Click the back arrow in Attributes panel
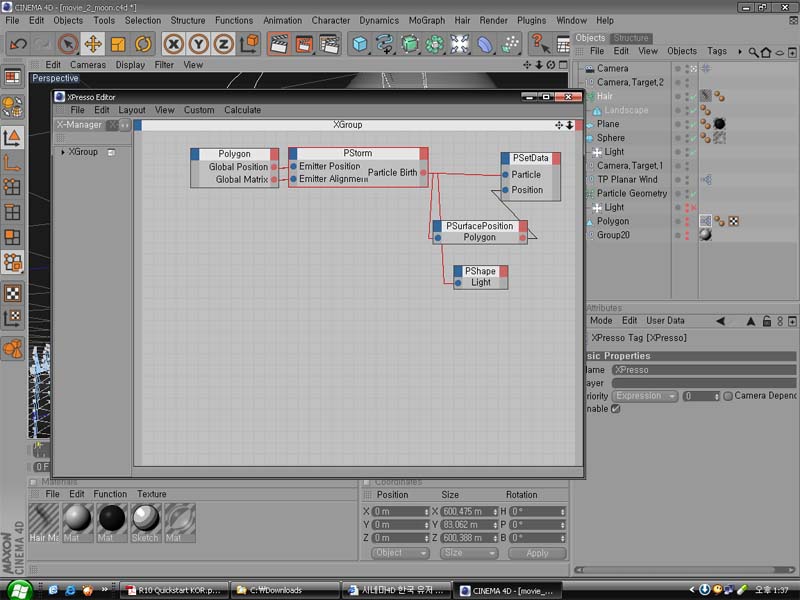 [720, 321]
